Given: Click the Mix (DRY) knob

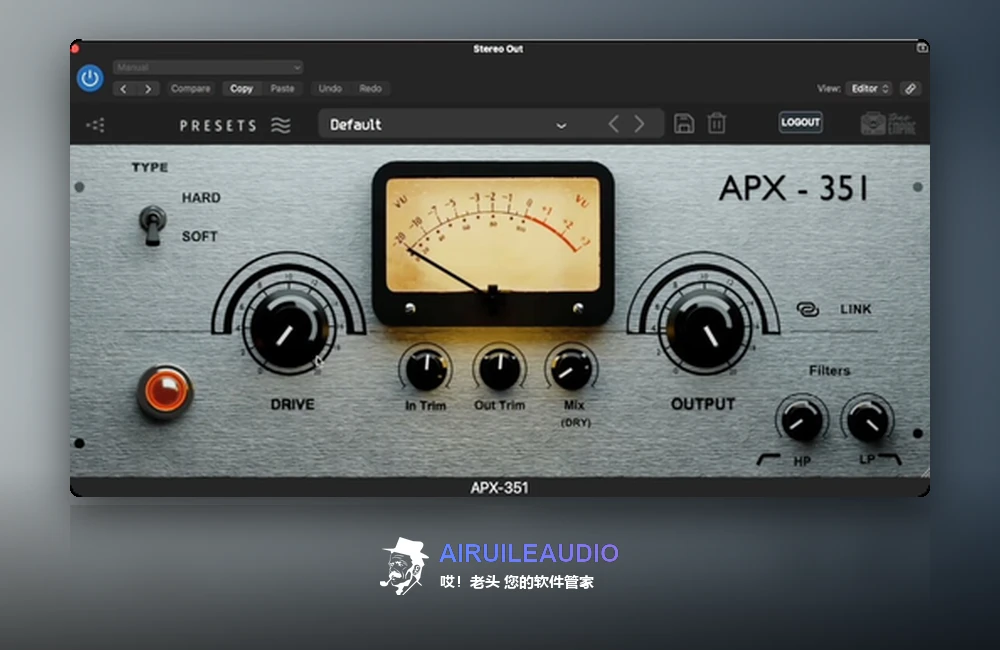Looking at the screenshot, I should tap(571, 369).
